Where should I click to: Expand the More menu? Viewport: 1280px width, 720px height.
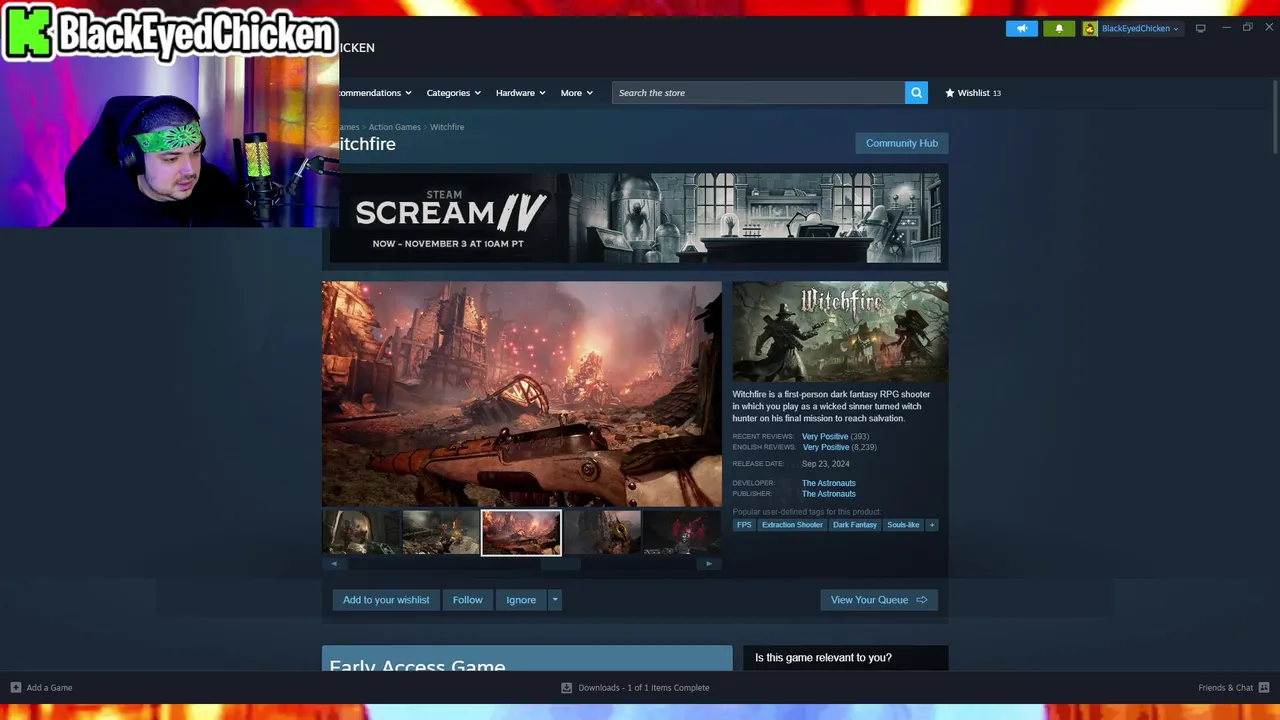[576, 93]
